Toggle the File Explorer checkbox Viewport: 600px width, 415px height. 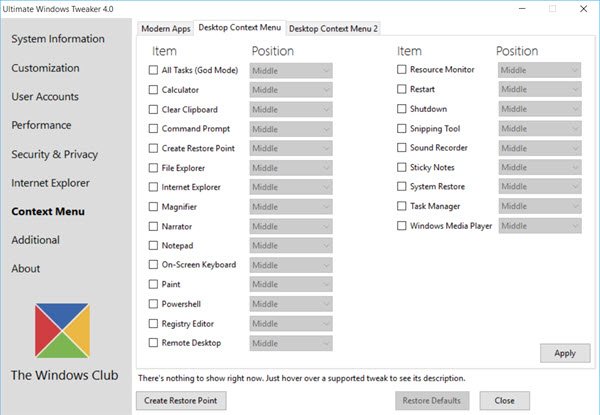click(153, 168)
